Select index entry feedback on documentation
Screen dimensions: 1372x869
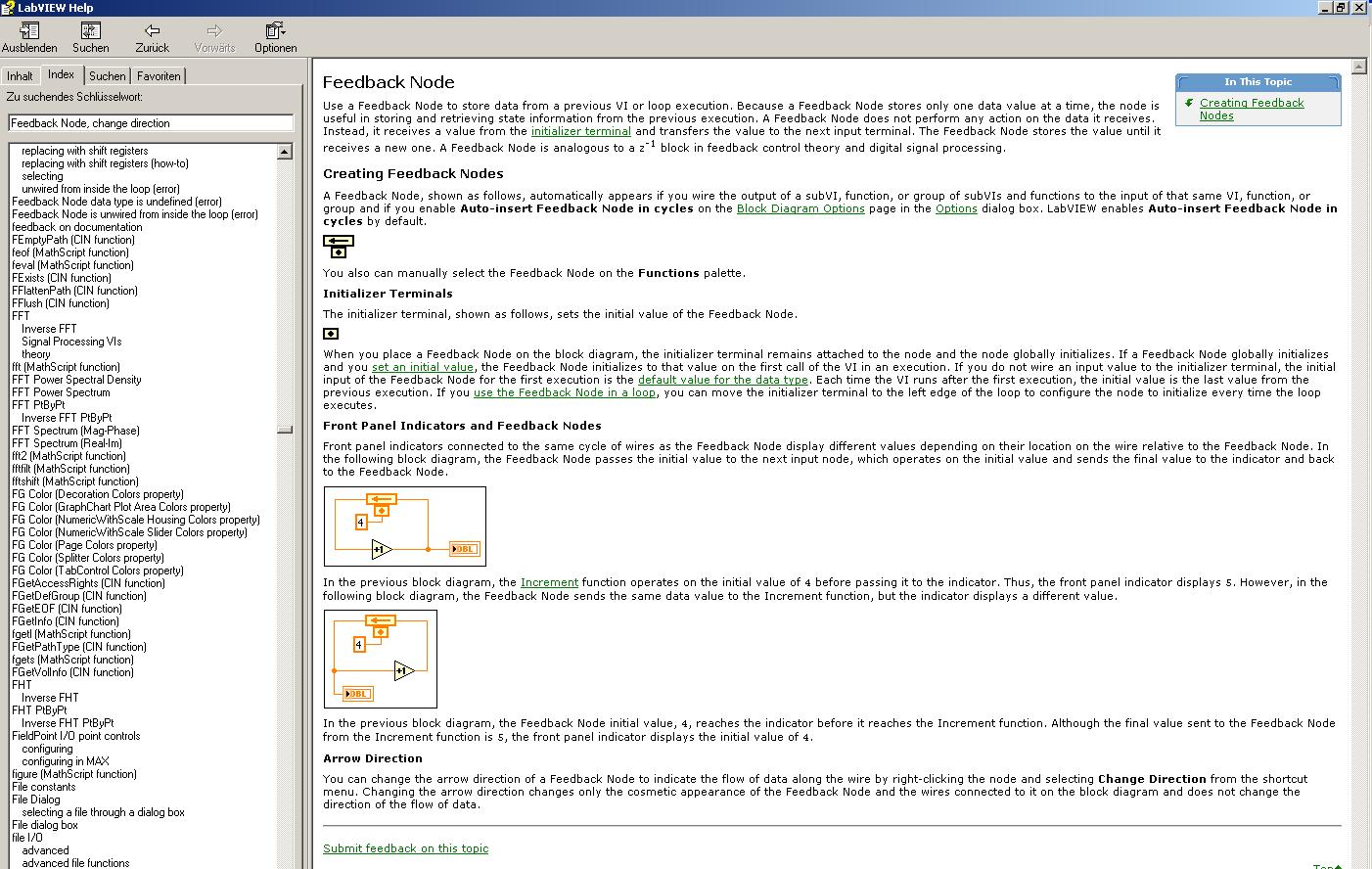77,227
